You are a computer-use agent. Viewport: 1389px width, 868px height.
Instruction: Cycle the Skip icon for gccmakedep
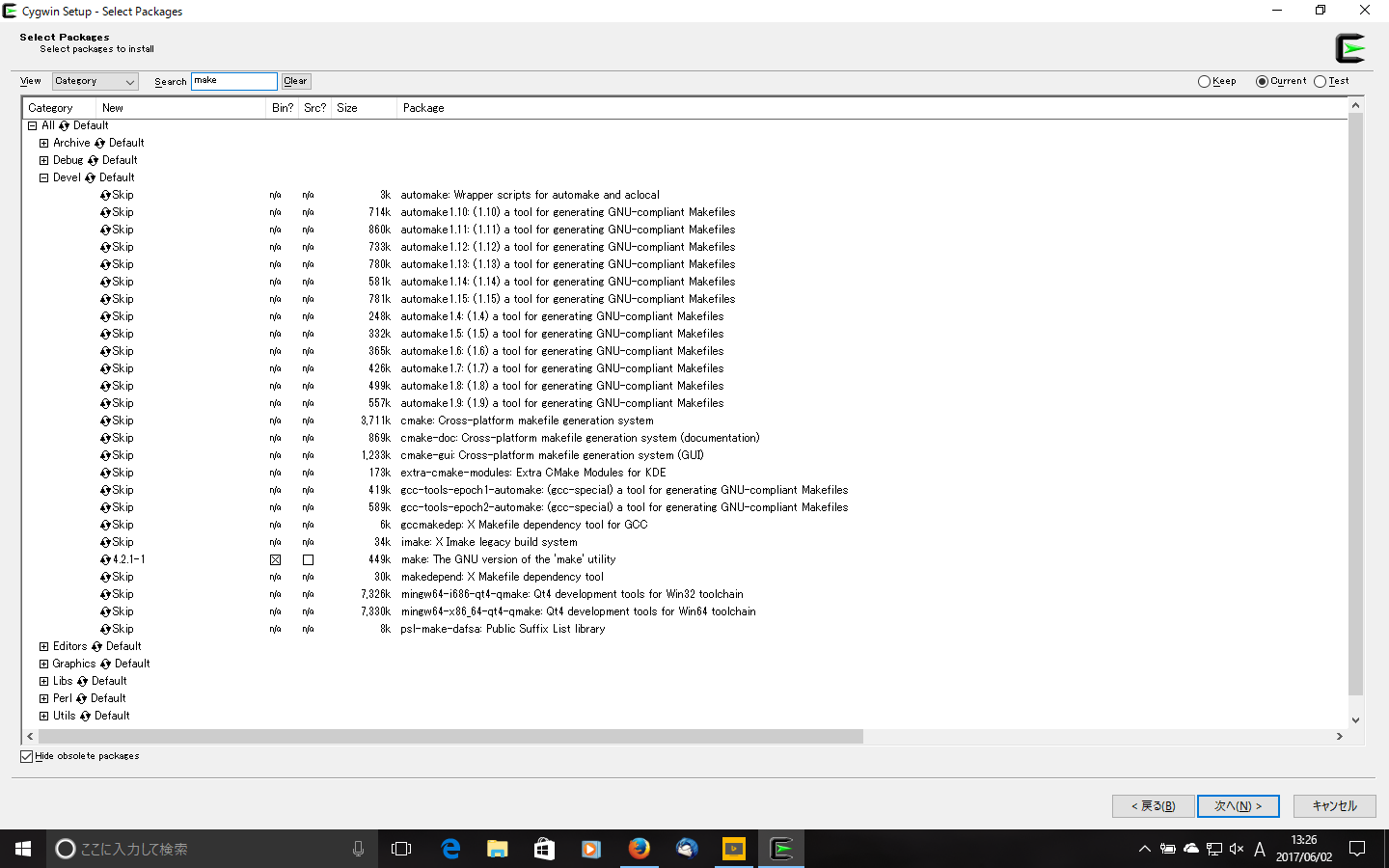(106, 525)
